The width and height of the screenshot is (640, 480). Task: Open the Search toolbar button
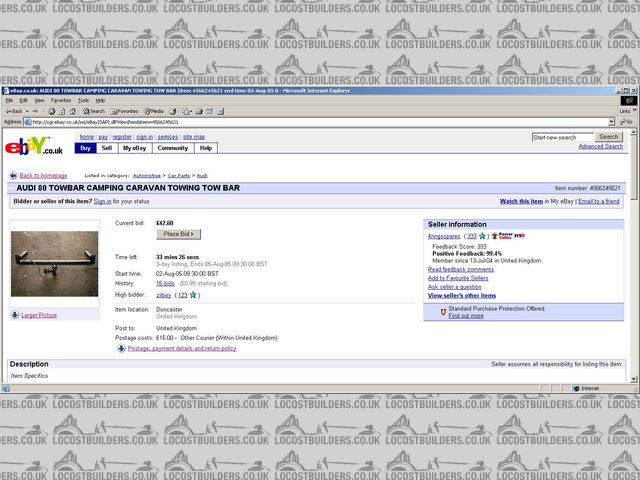pyautogui.click(x=93, y=111)
